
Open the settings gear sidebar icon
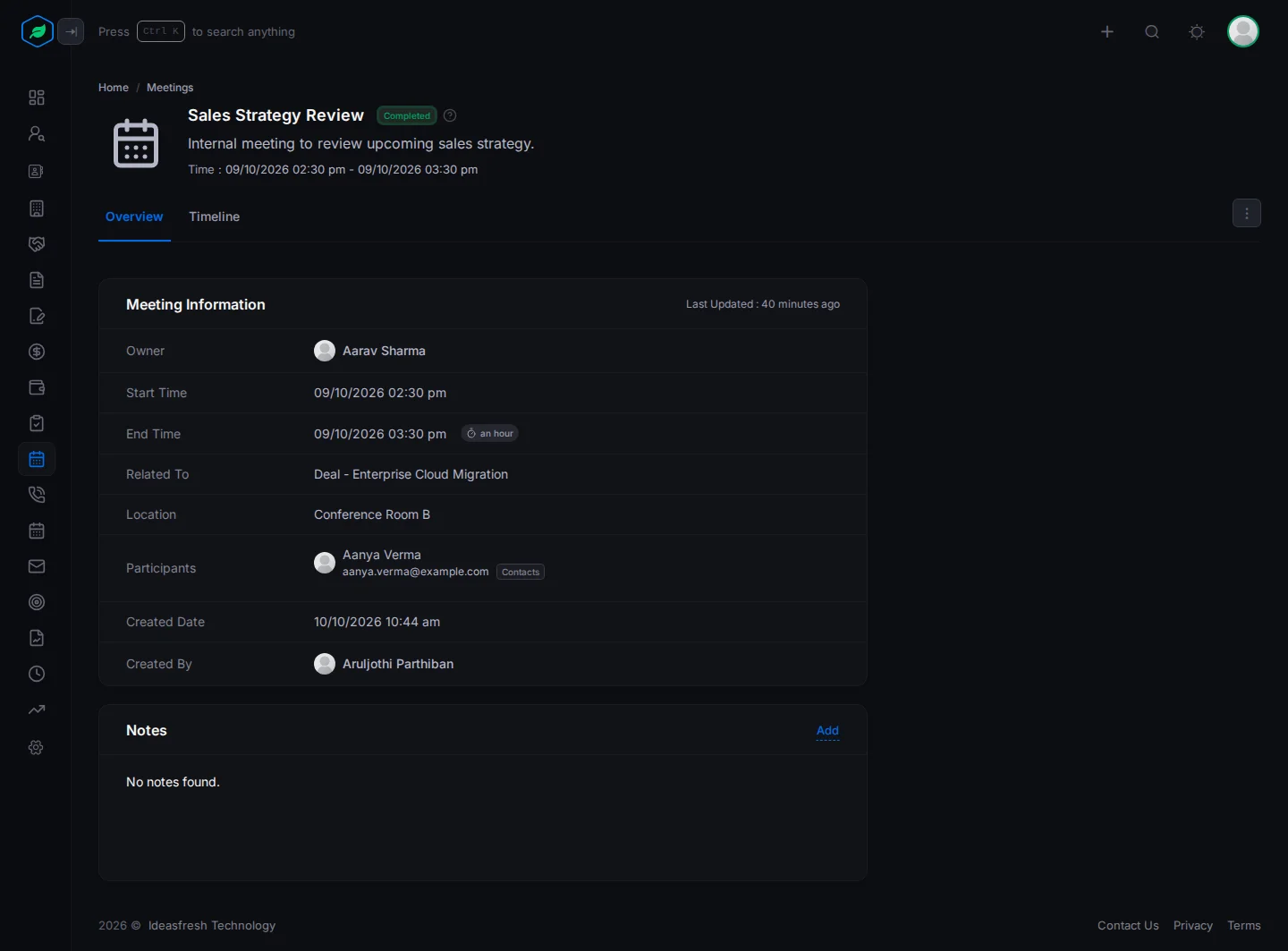pos(37,747)
